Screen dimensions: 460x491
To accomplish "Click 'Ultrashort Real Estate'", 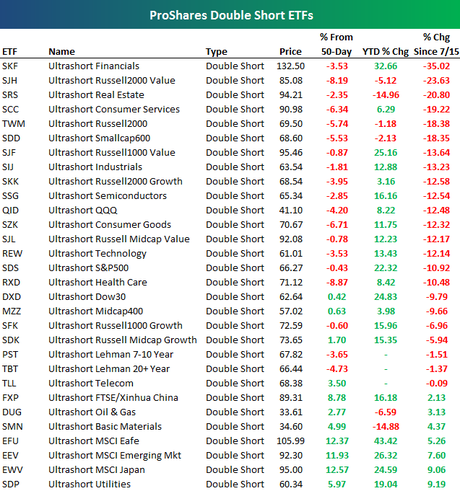I will (96, 95).
